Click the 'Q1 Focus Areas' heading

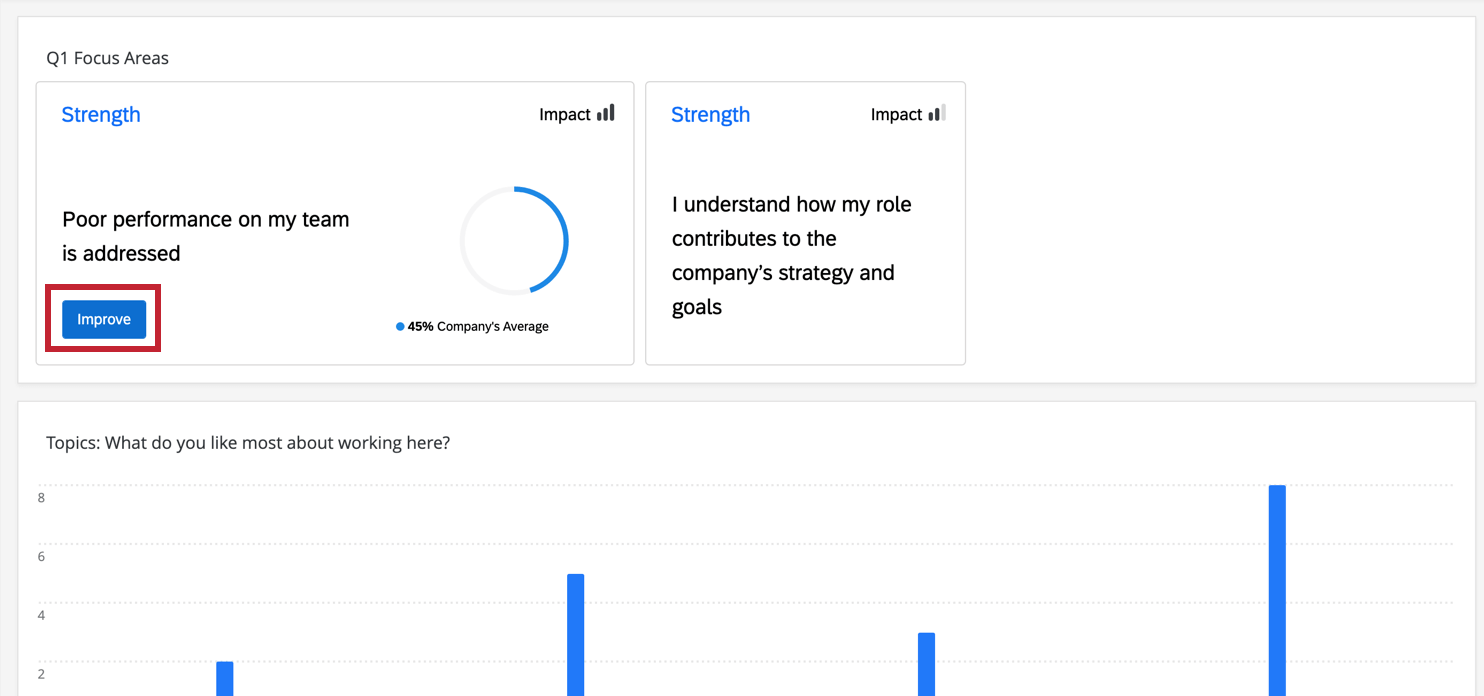point(108,58)
